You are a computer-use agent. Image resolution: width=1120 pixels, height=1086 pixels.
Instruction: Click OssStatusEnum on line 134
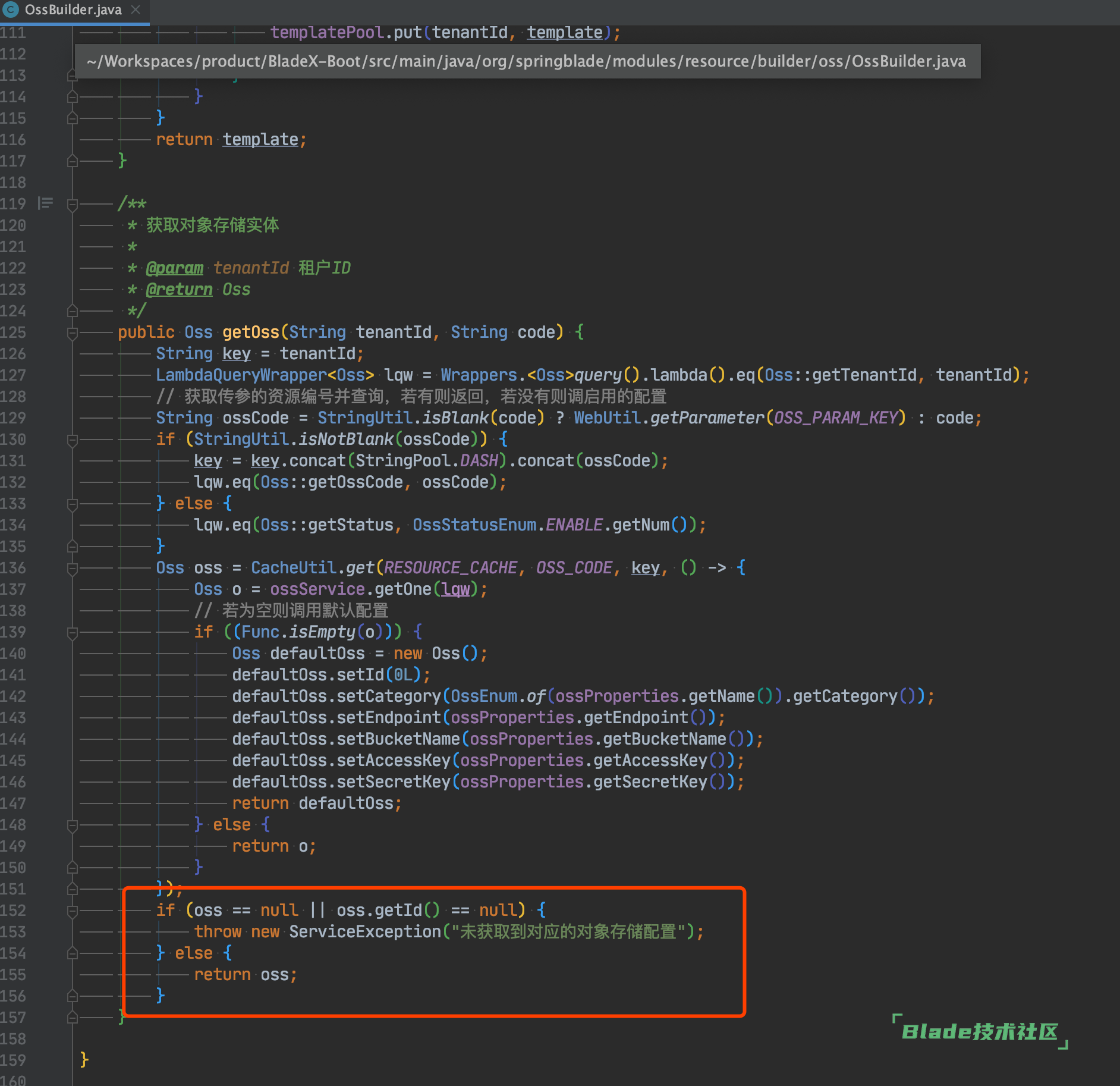pyautogui.click(x=474, y=525)
